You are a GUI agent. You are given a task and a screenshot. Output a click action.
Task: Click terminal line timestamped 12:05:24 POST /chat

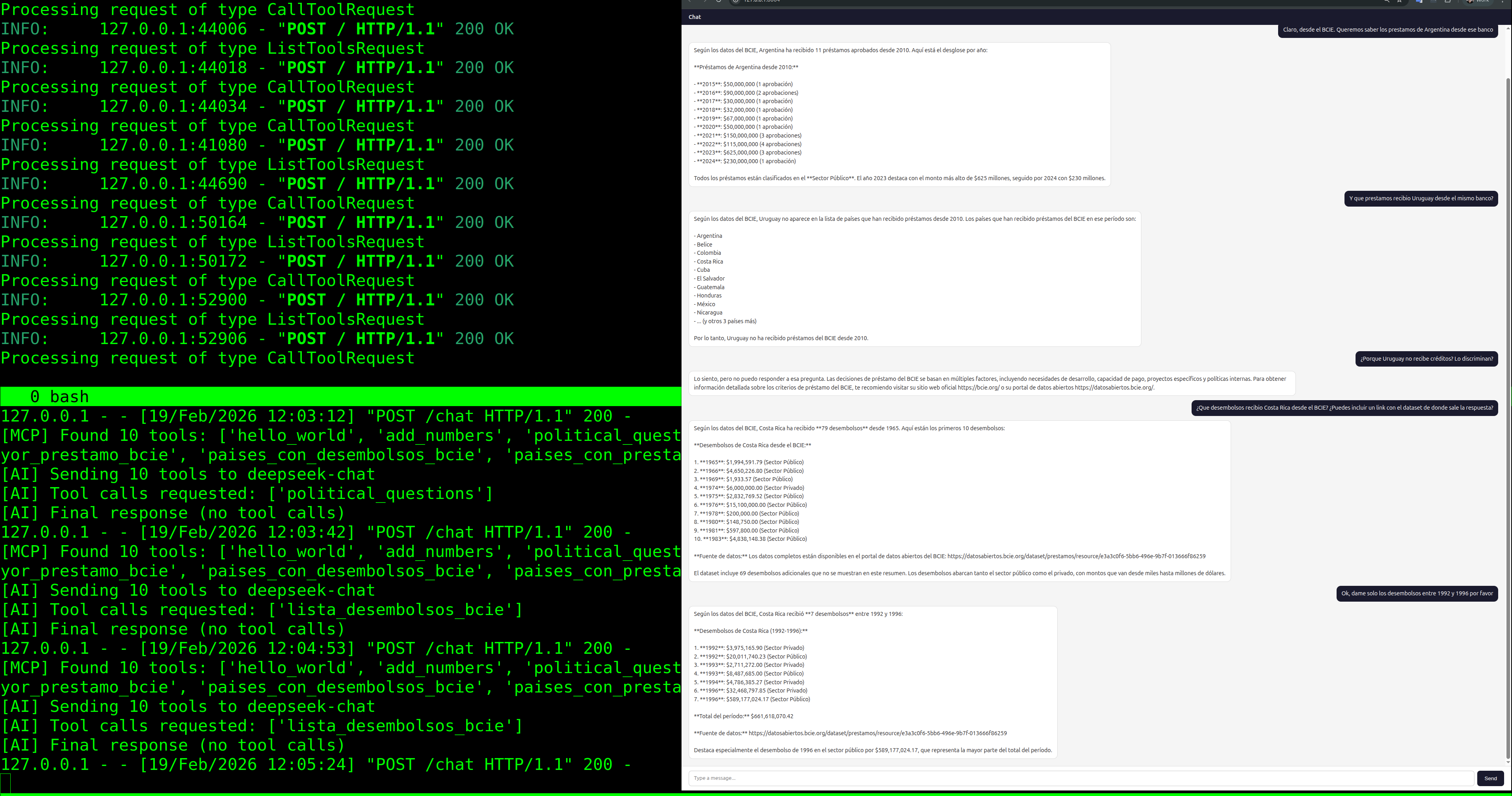316,765
